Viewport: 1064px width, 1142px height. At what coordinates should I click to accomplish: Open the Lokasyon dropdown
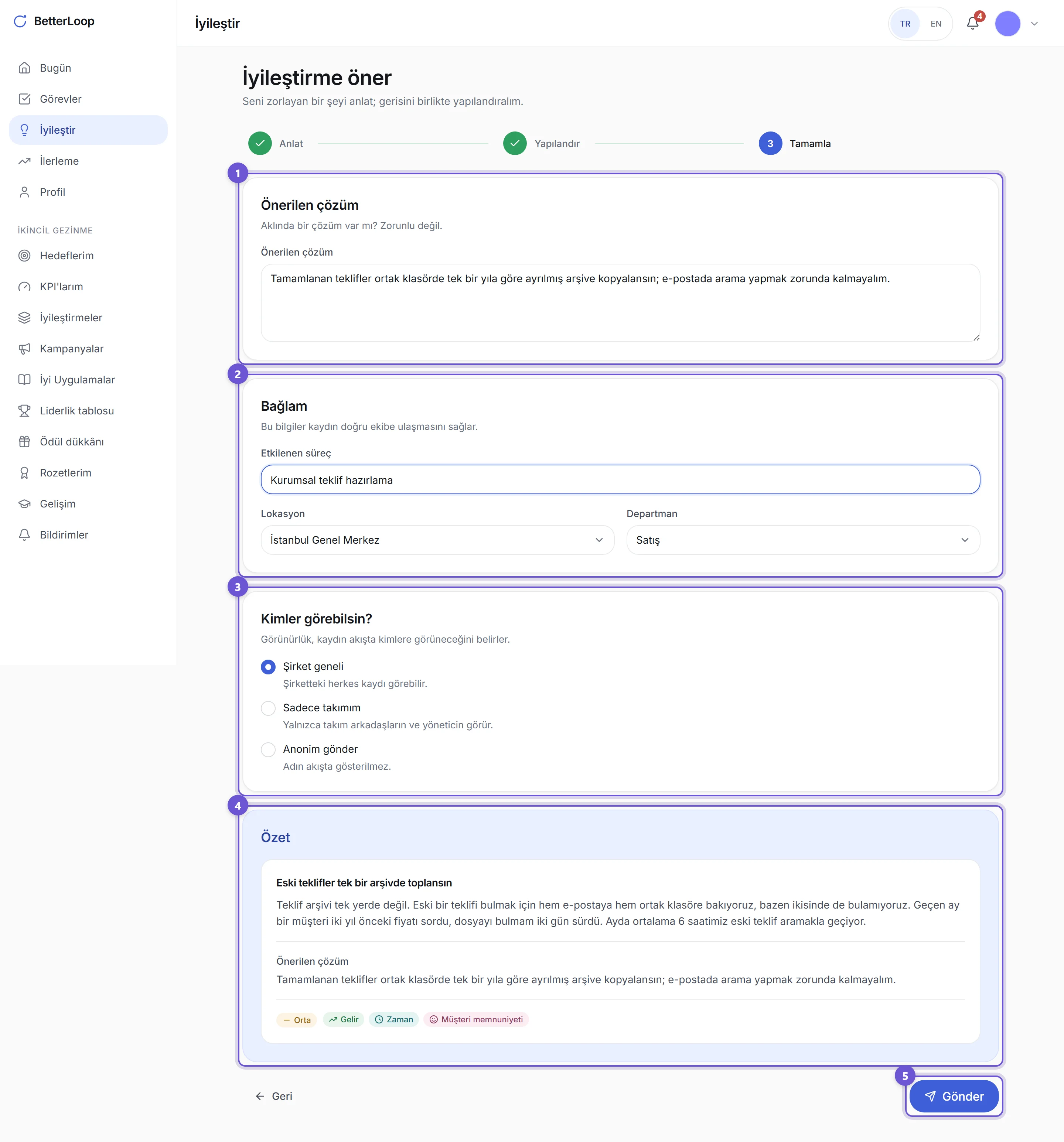[x=437, y=540]
